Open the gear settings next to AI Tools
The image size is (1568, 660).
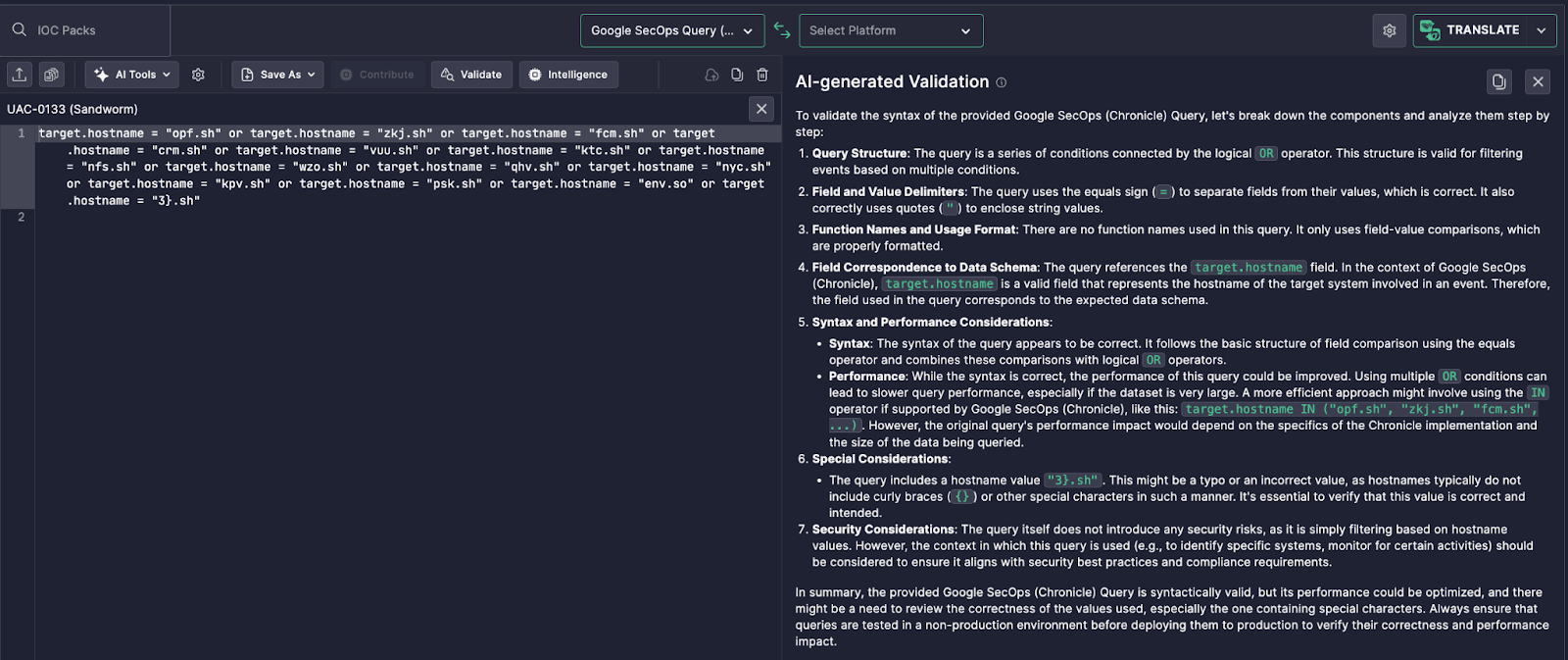coord(198,75)
